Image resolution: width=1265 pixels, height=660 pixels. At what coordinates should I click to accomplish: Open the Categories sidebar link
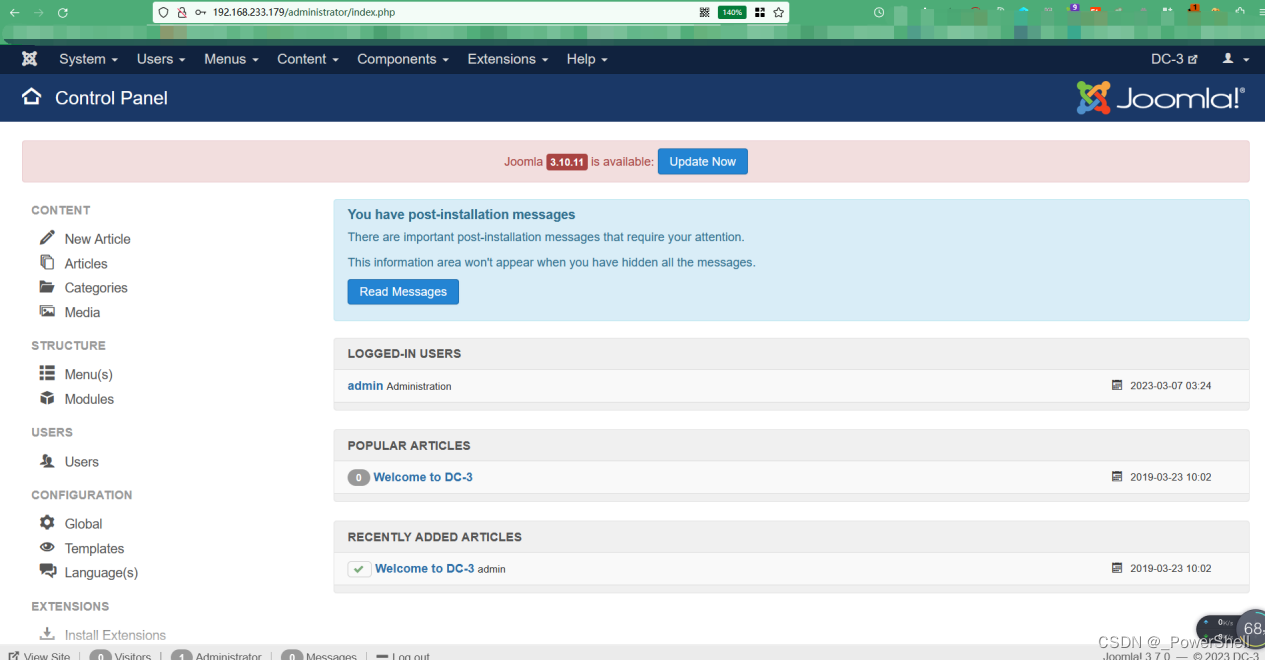96,288
